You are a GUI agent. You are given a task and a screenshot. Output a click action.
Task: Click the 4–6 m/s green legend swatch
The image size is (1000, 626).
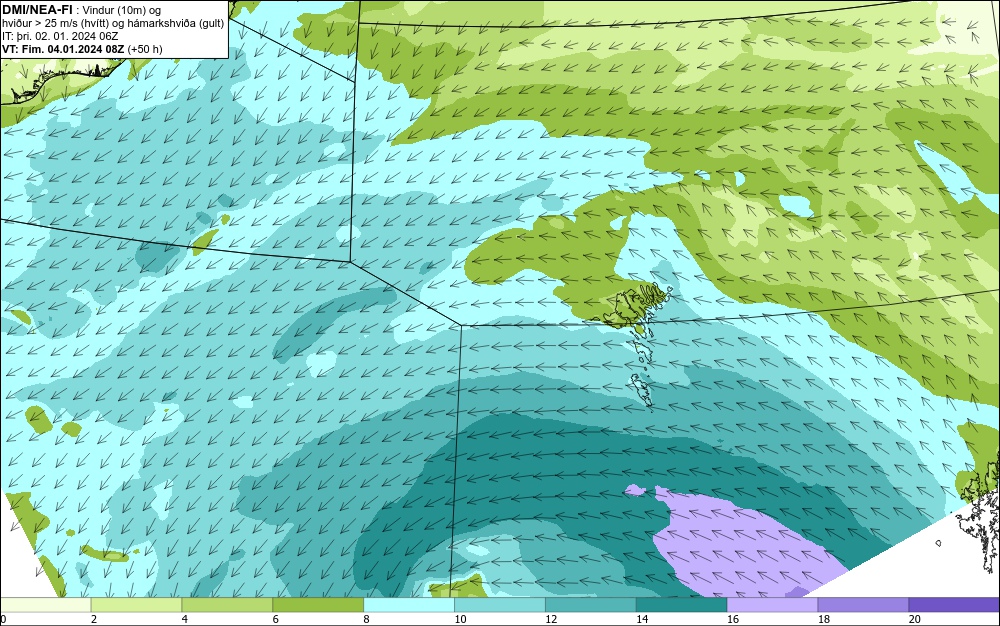tap(227, 604)
